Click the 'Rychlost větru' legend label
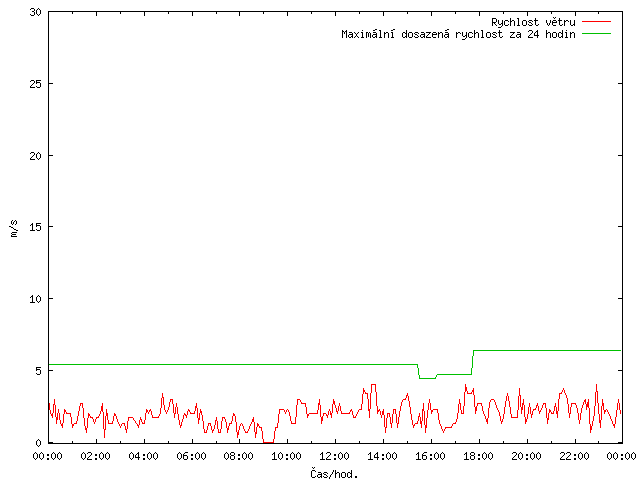 tap(533, 22)
